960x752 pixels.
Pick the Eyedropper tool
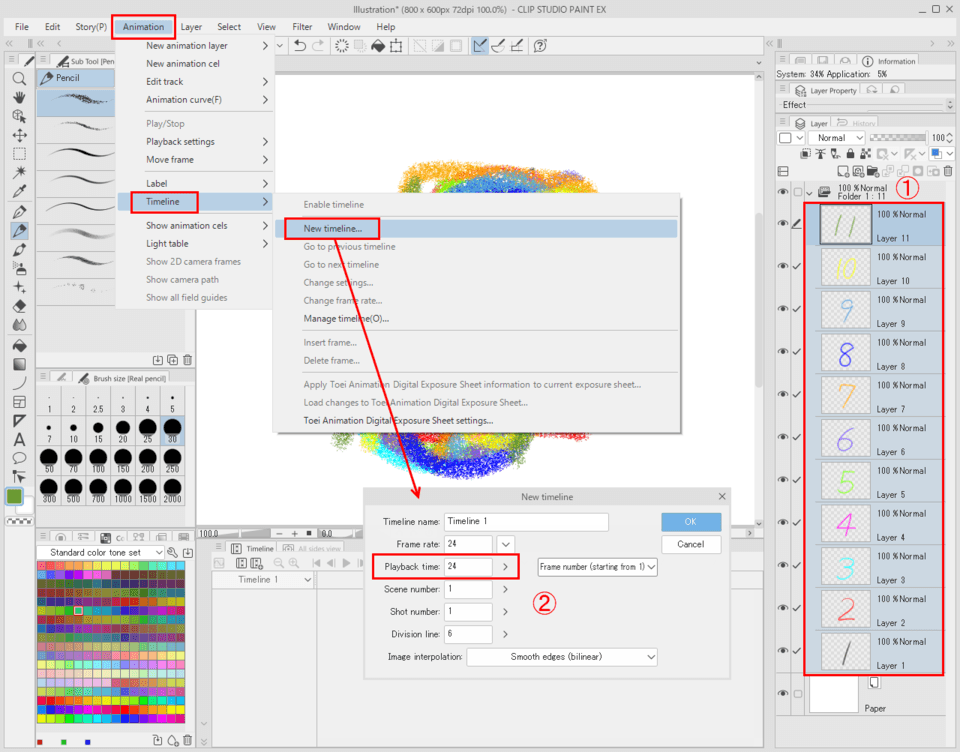tap(19, 192)
